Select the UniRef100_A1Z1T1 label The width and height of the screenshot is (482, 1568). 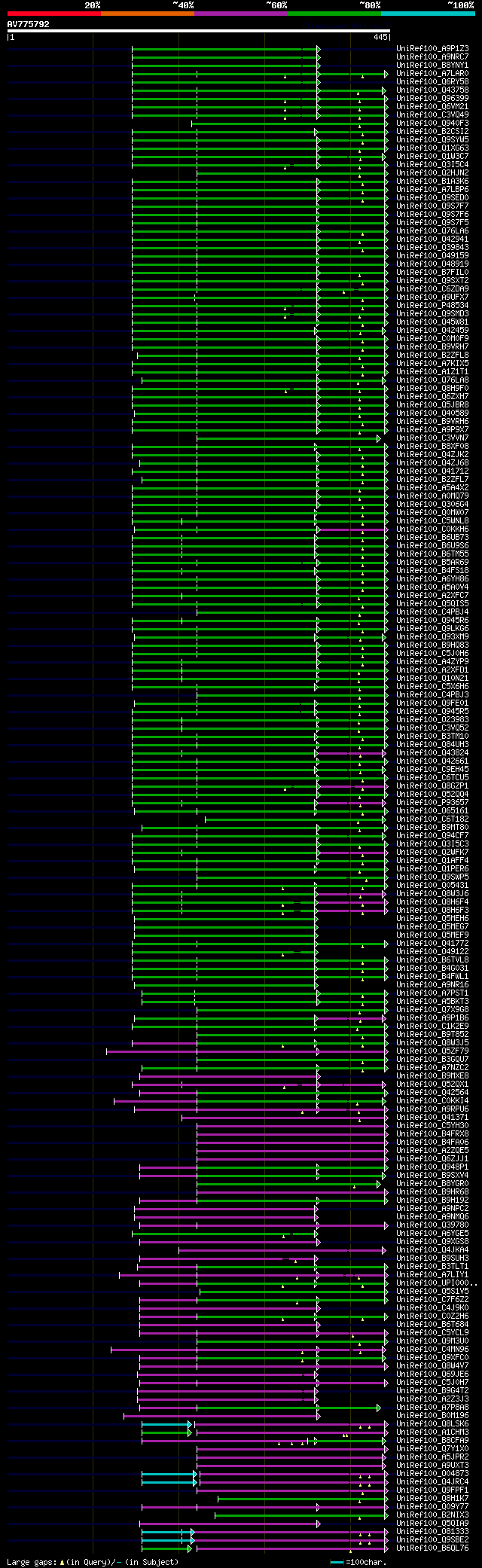pyautogui.click(x=432, y=371)
